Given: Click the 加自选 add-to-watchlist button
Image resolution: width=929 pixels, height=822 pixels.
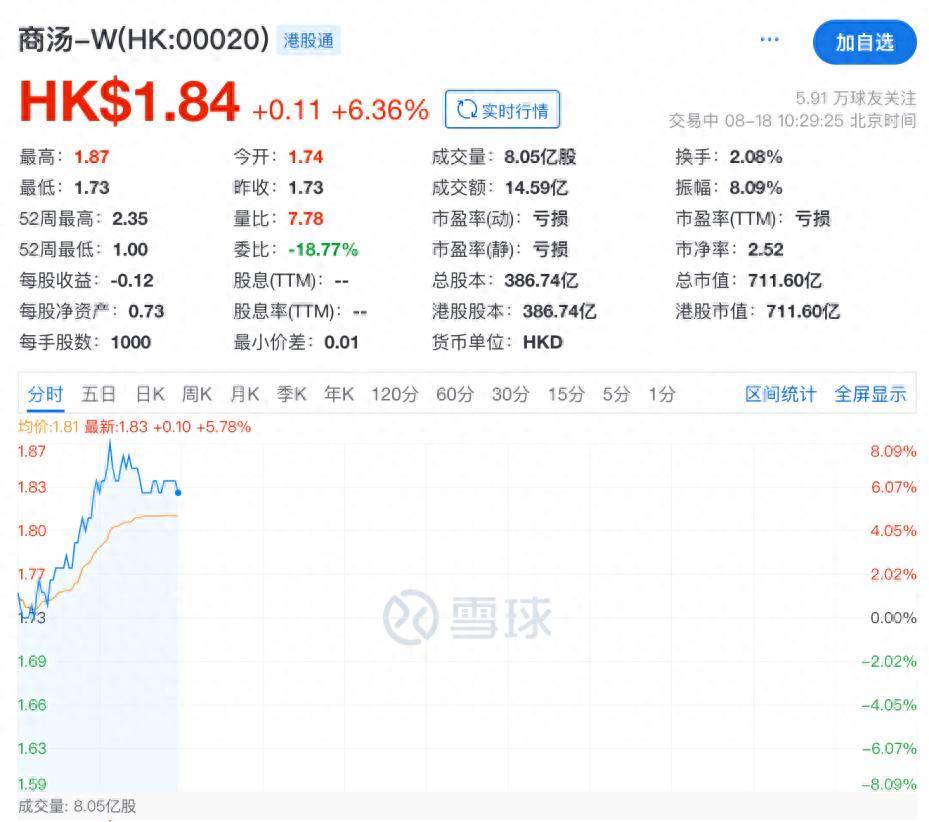Looking at the screenshot, I should click(x=864, y=42).
